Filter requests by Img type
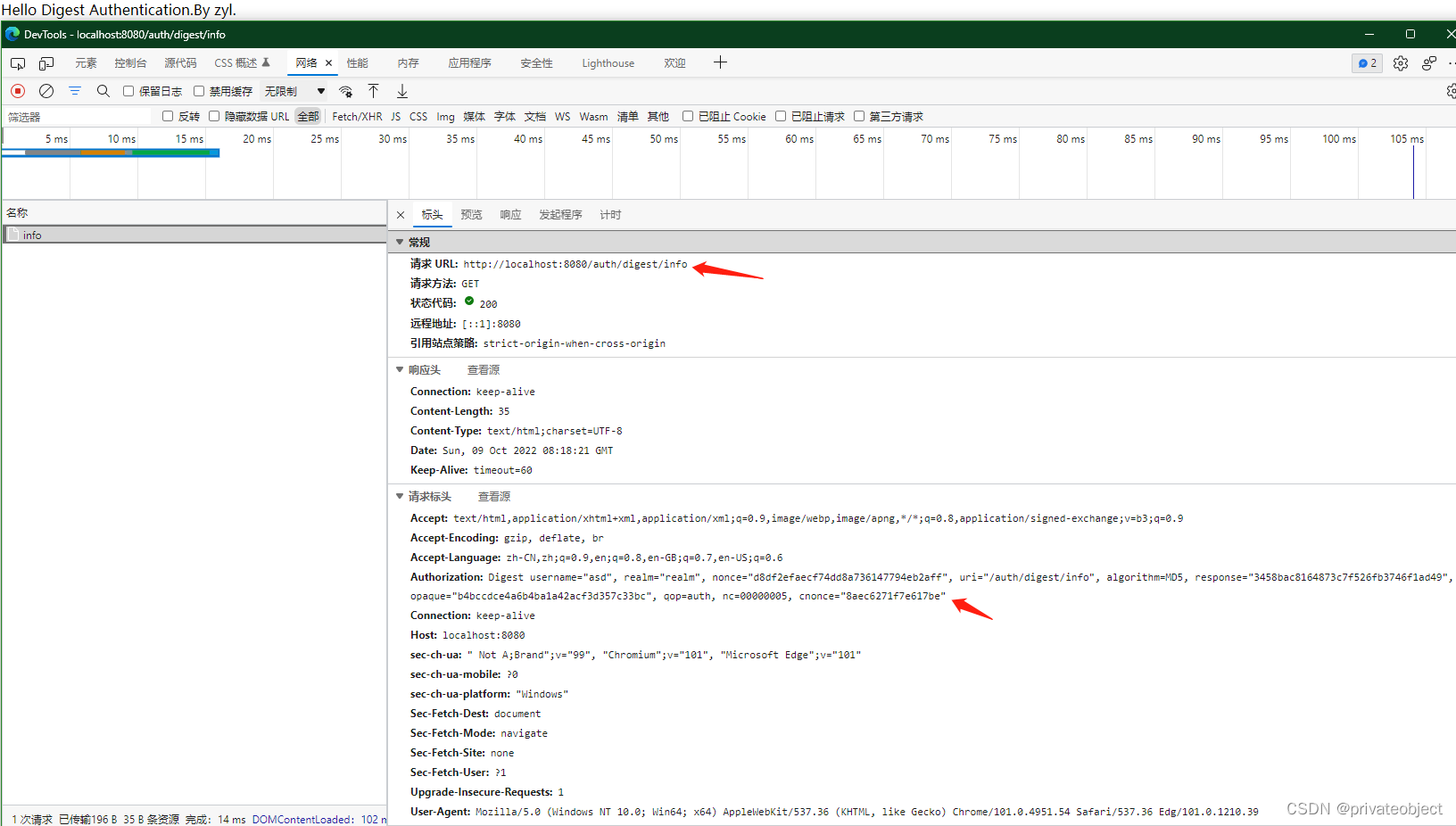 [x=446, y=116]
